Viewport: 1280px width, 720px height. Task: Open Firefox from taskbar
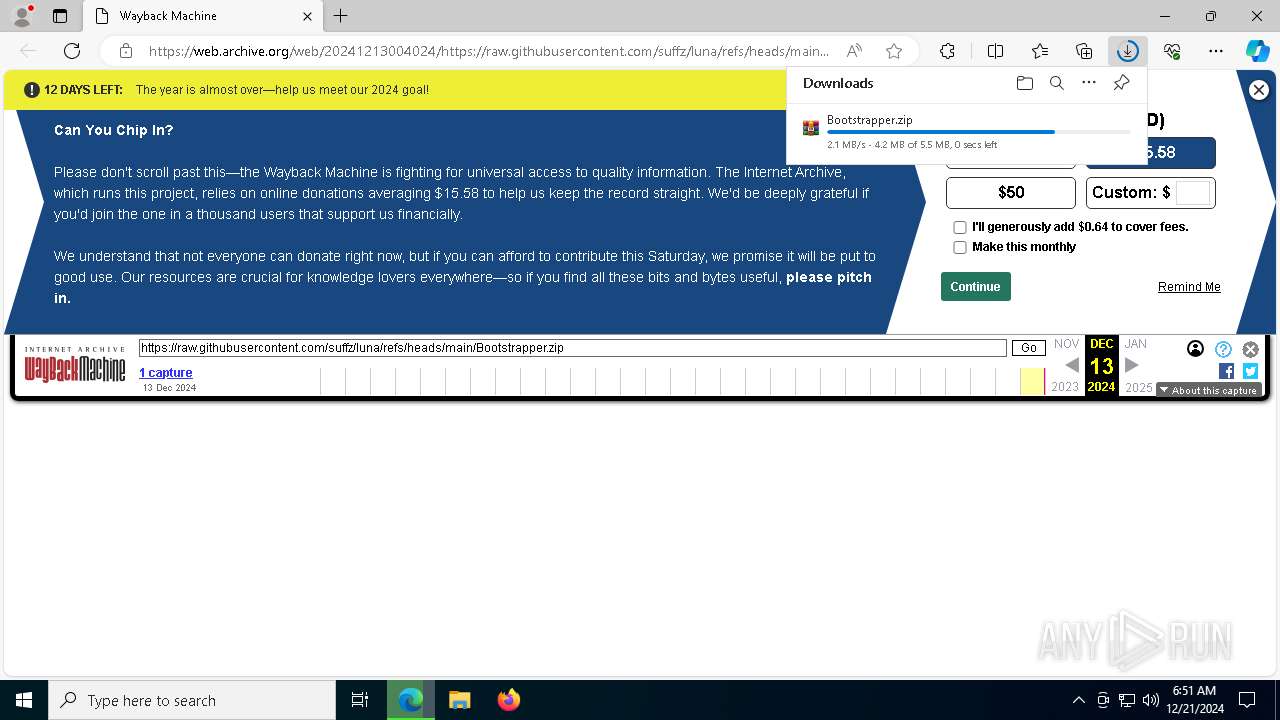508,700
